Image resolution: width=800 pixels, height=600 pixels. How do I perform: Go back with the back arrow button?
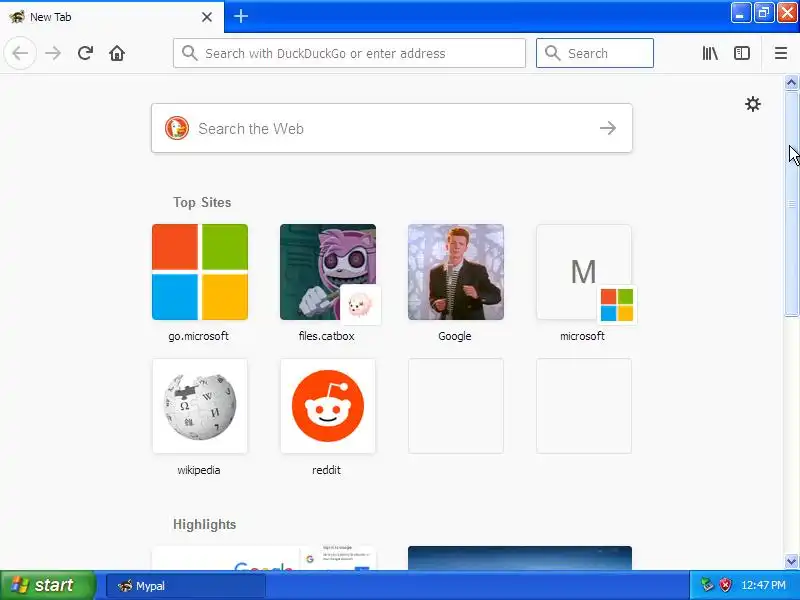point(20,53)
